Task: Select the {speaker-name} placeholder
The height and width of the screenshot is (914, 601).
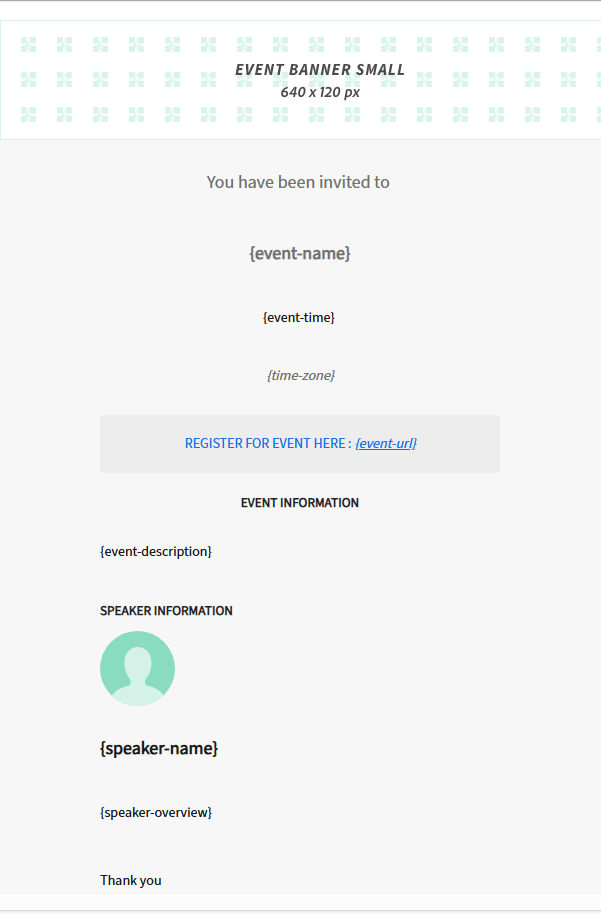Action: click(x=159, y=748)
